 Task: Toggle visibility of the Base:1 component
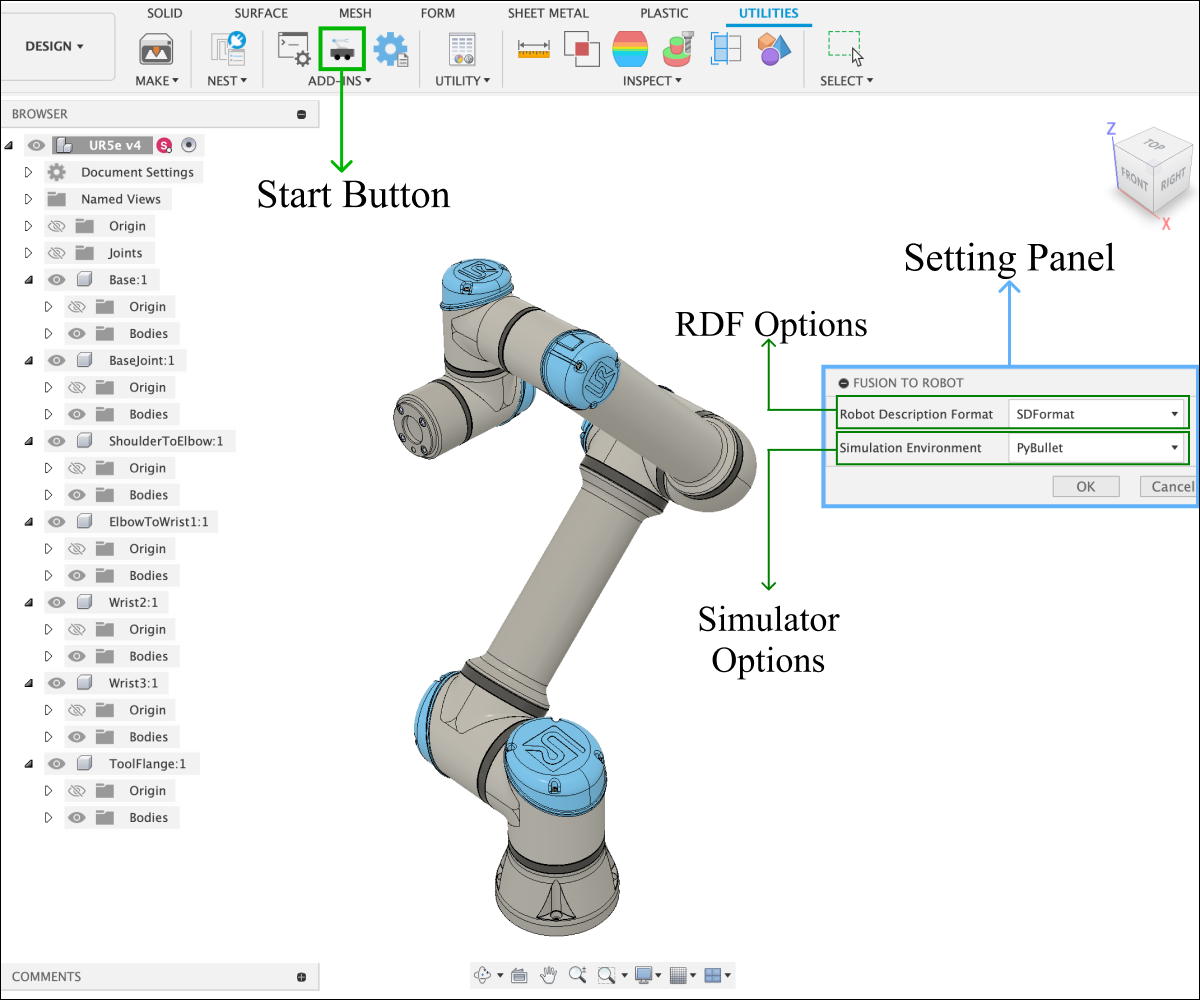pos(57,280)
